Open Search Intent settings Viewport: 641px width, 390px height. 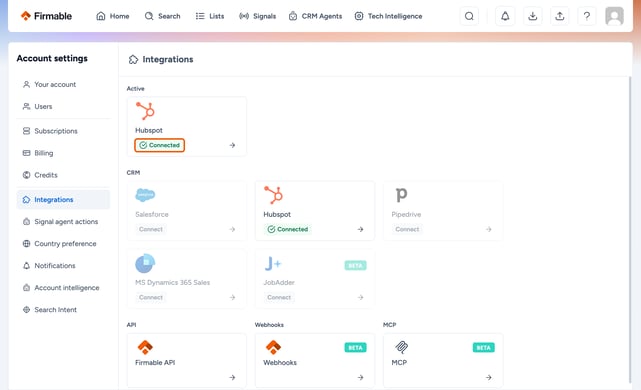63,310
